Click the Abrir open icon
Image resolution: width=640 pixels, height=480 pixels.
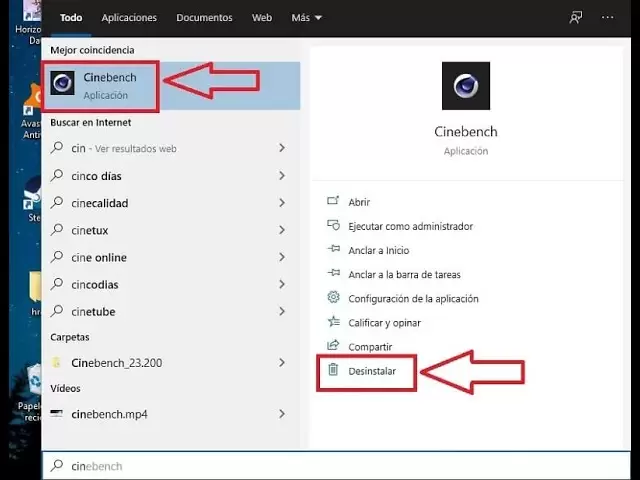(333, 201)
